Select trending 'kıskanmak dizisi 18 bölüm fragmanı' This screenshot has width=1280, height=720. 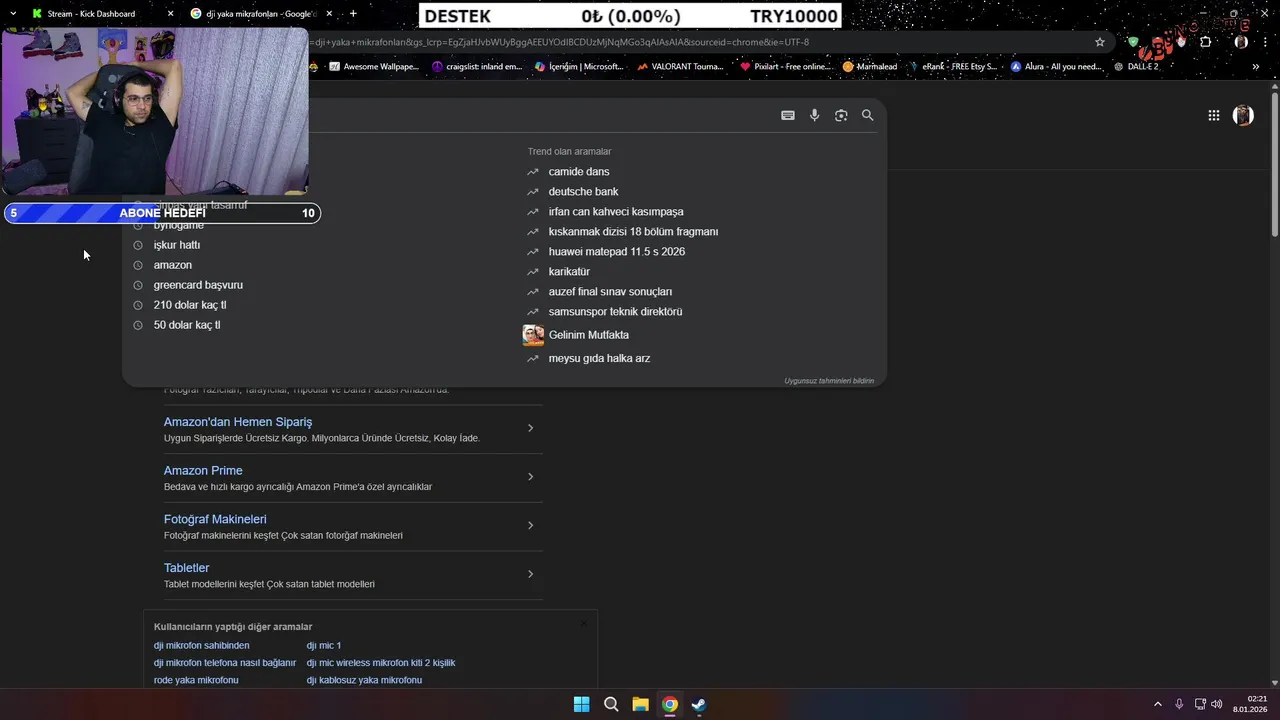pyautogui.click(x=633, y=232)
